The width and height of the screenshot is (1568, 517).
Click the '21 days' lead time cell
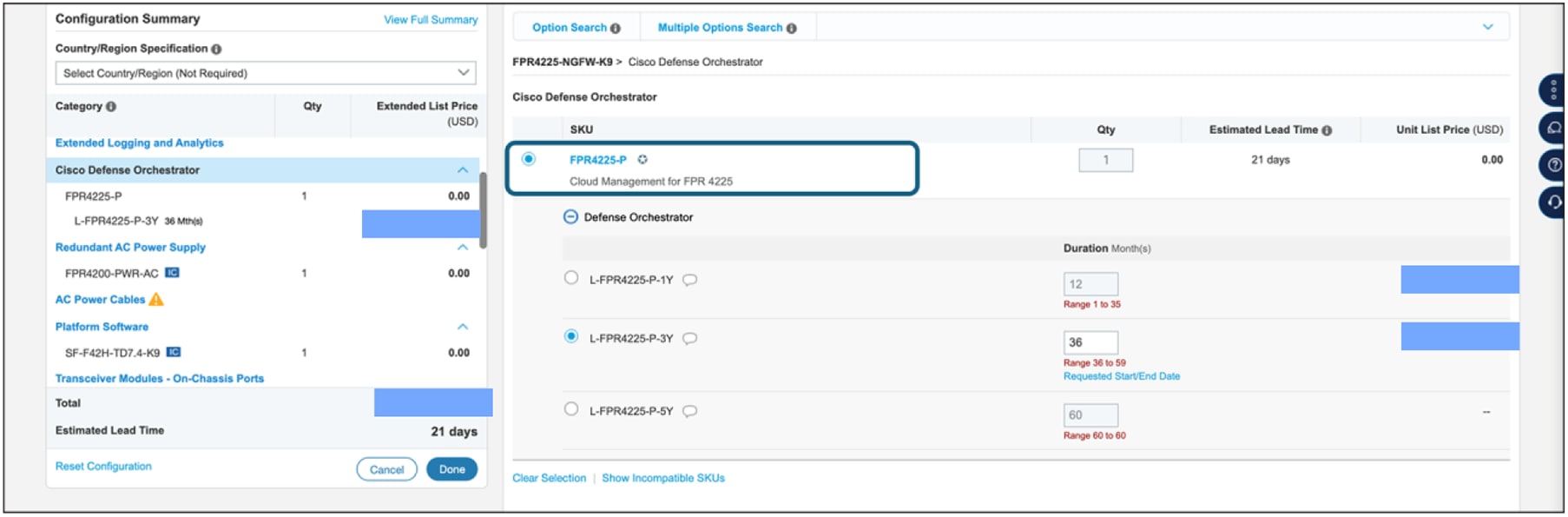tap(1270, 161)
